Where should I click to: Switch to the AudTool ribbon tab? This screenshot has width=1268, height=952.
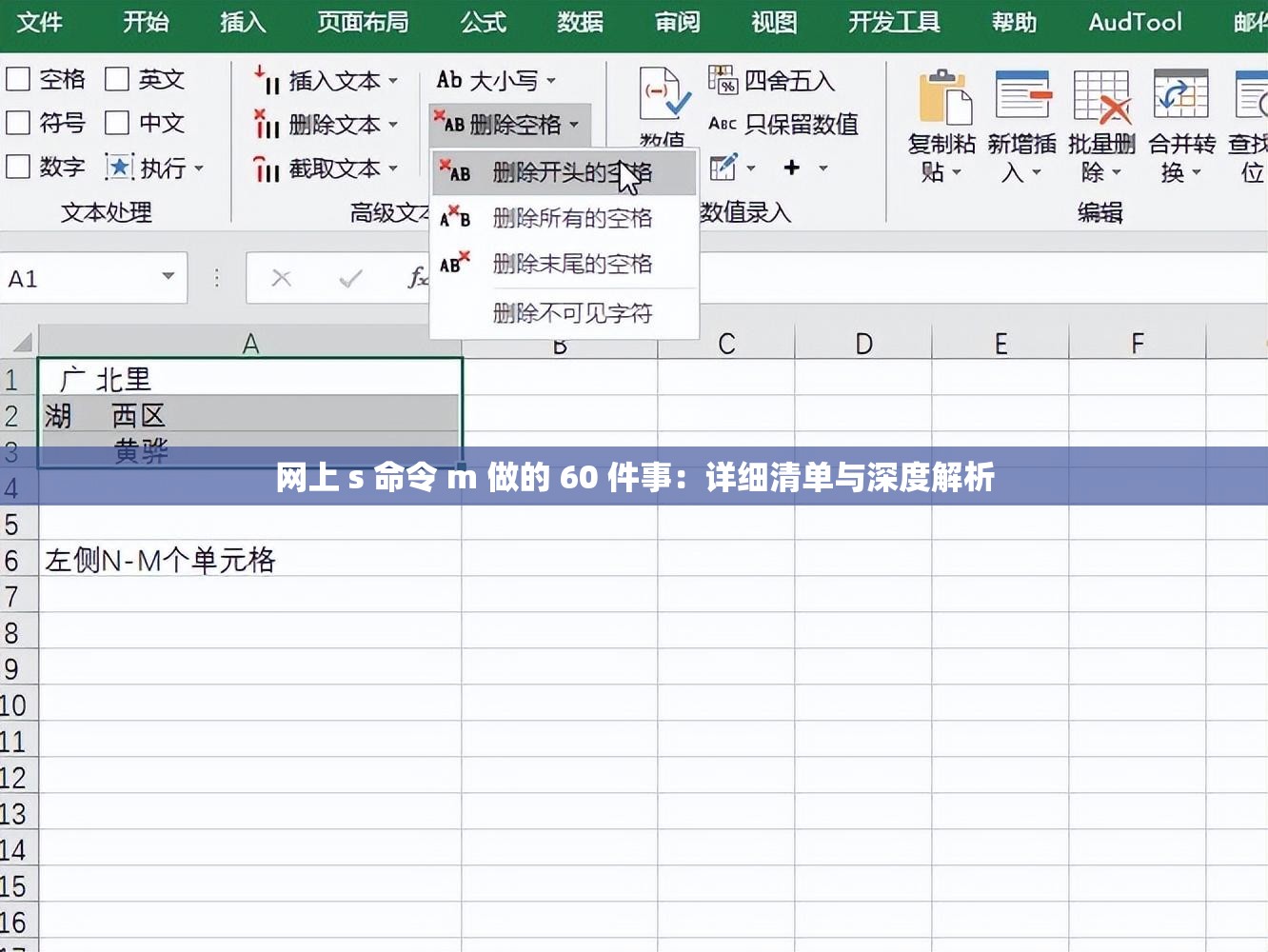pyautogui.click(x=1134, y=23)
